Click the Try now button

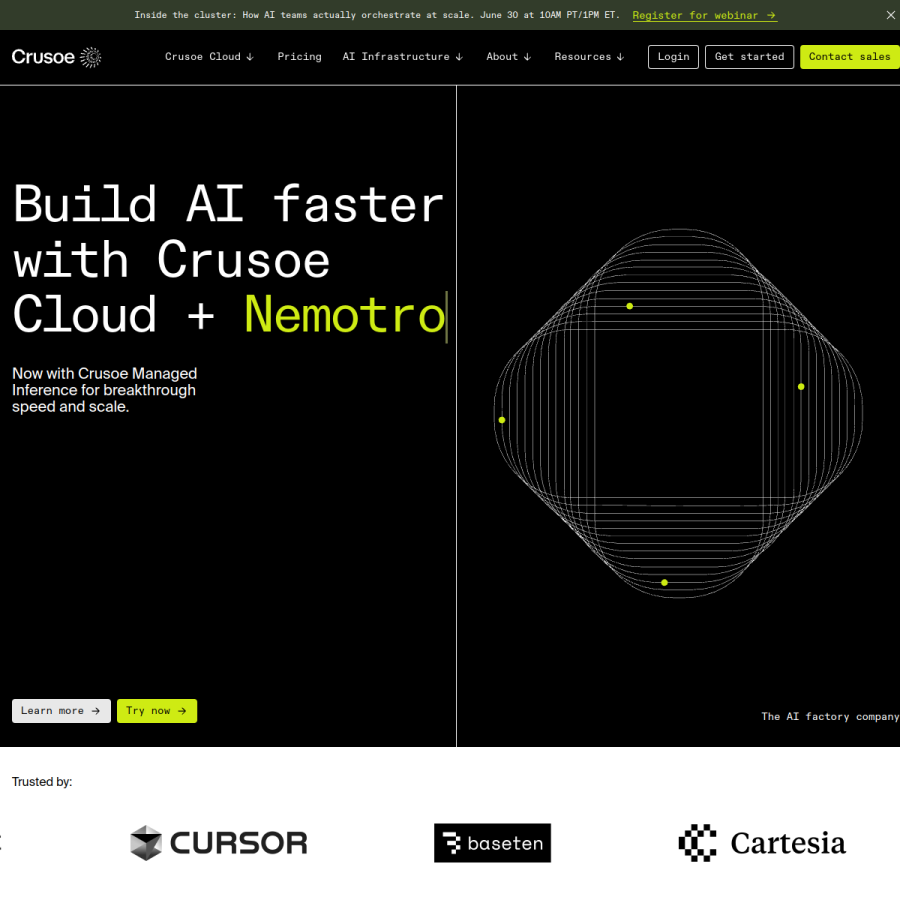coord(157,711)
